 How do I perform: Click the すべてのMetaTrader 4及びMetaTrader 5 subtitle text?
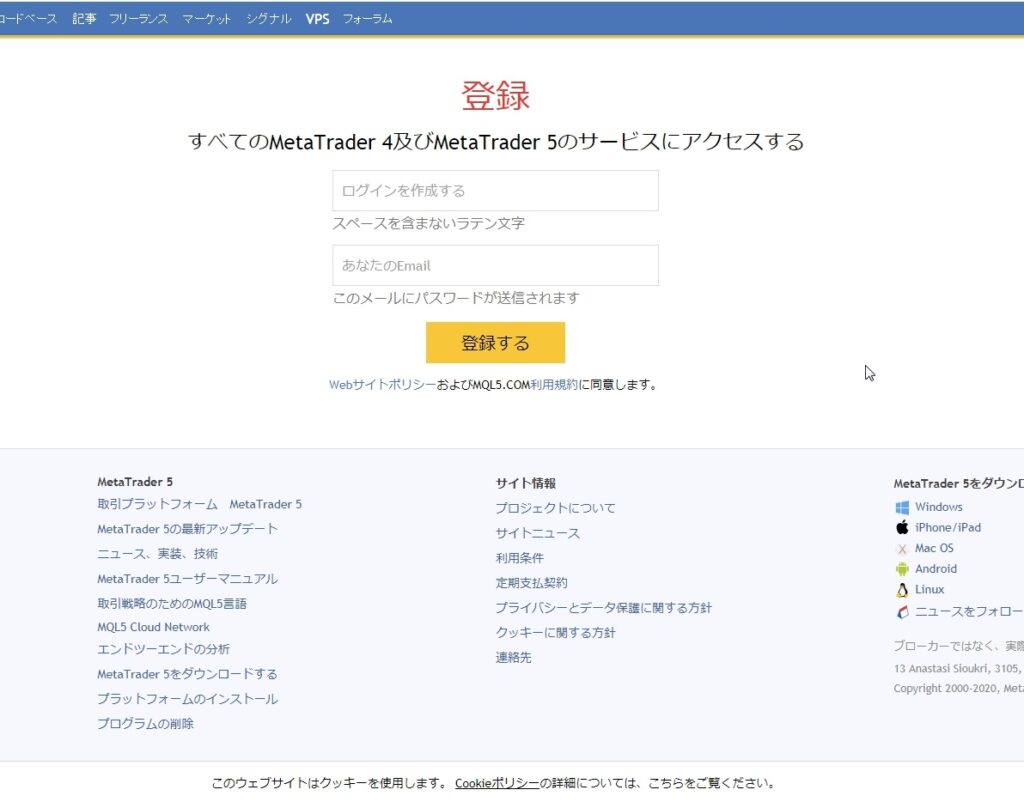(496, 142)
